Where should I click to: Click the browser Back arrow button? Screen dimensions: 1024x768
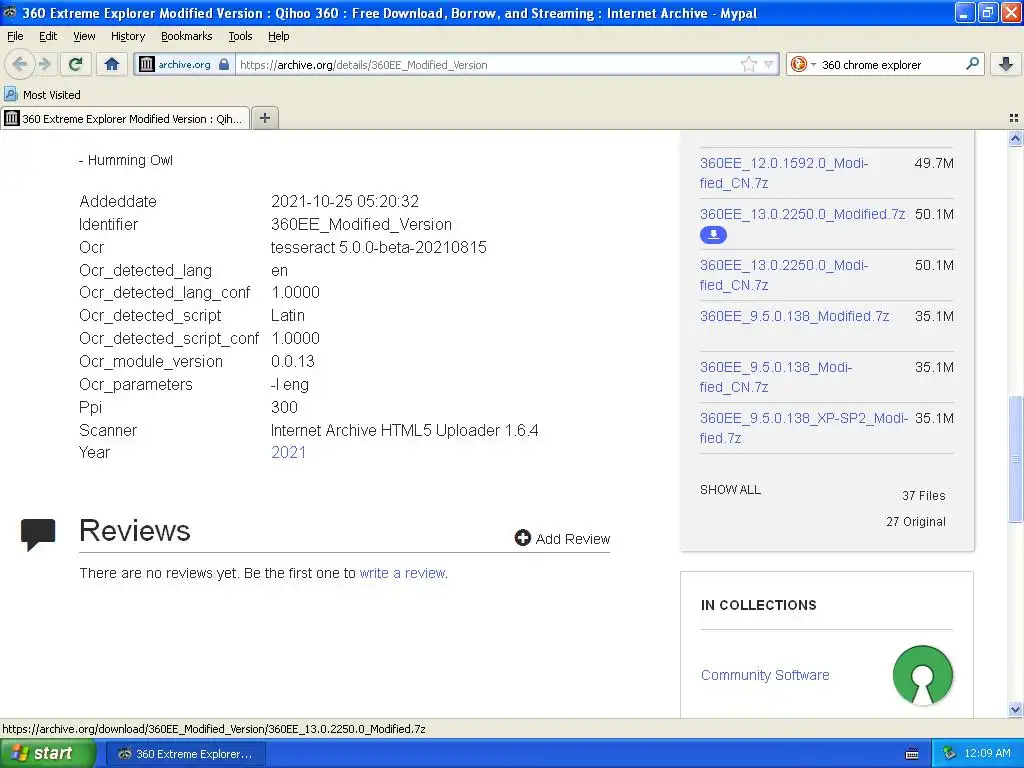coord(19,64)
